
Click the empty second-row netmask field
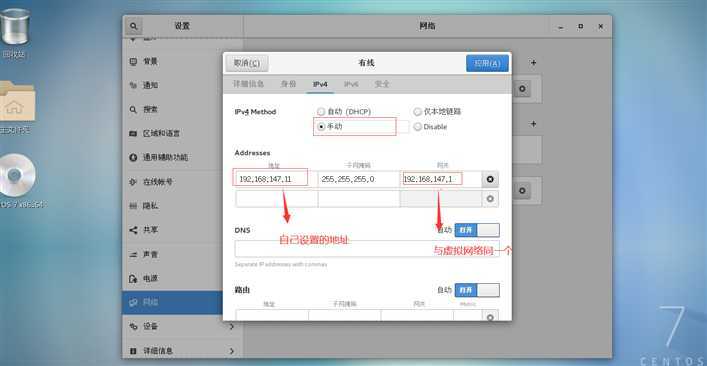(x=359, y=199)
